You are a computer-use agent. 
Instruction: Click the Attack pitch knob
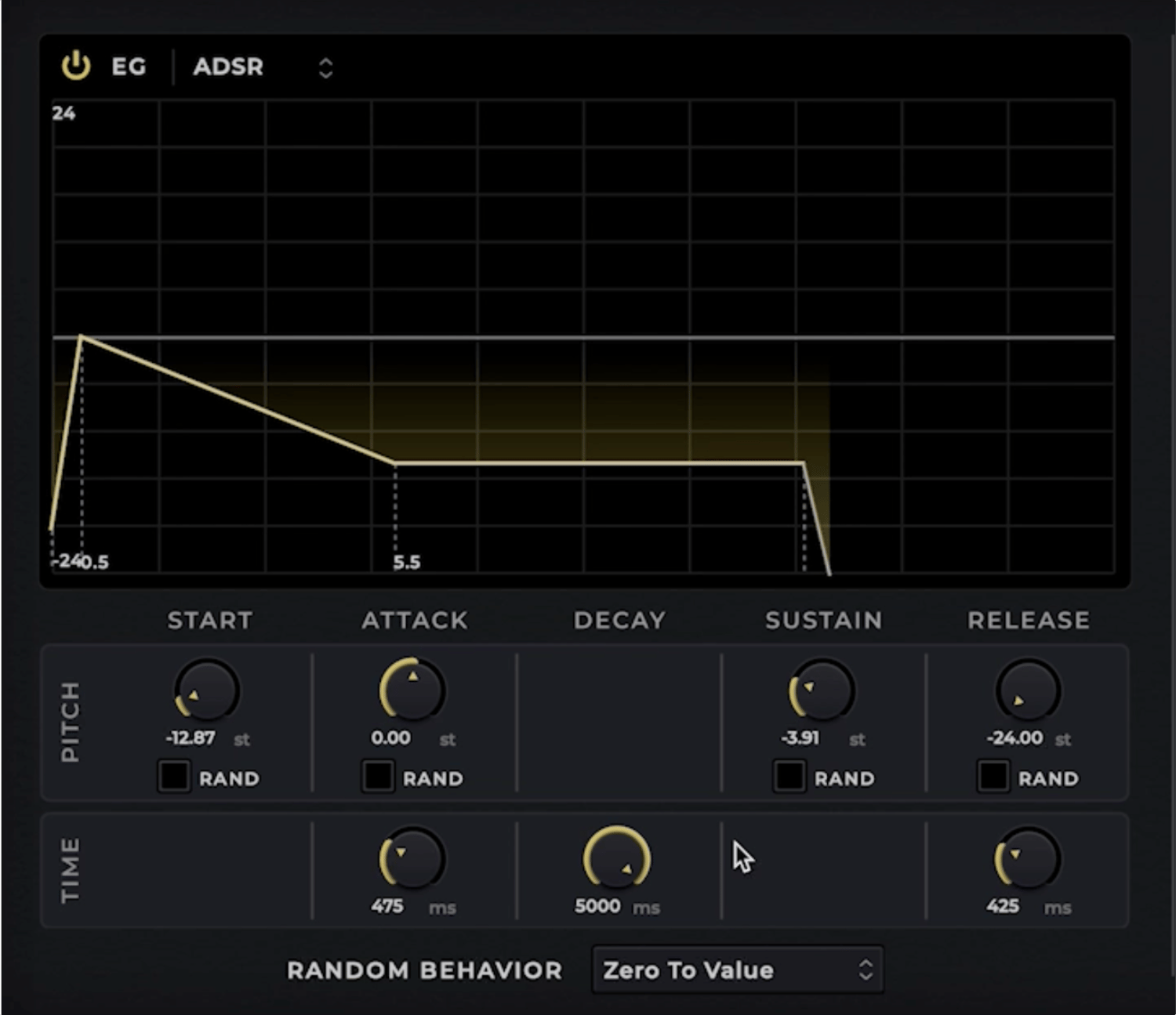click(411, 691)
